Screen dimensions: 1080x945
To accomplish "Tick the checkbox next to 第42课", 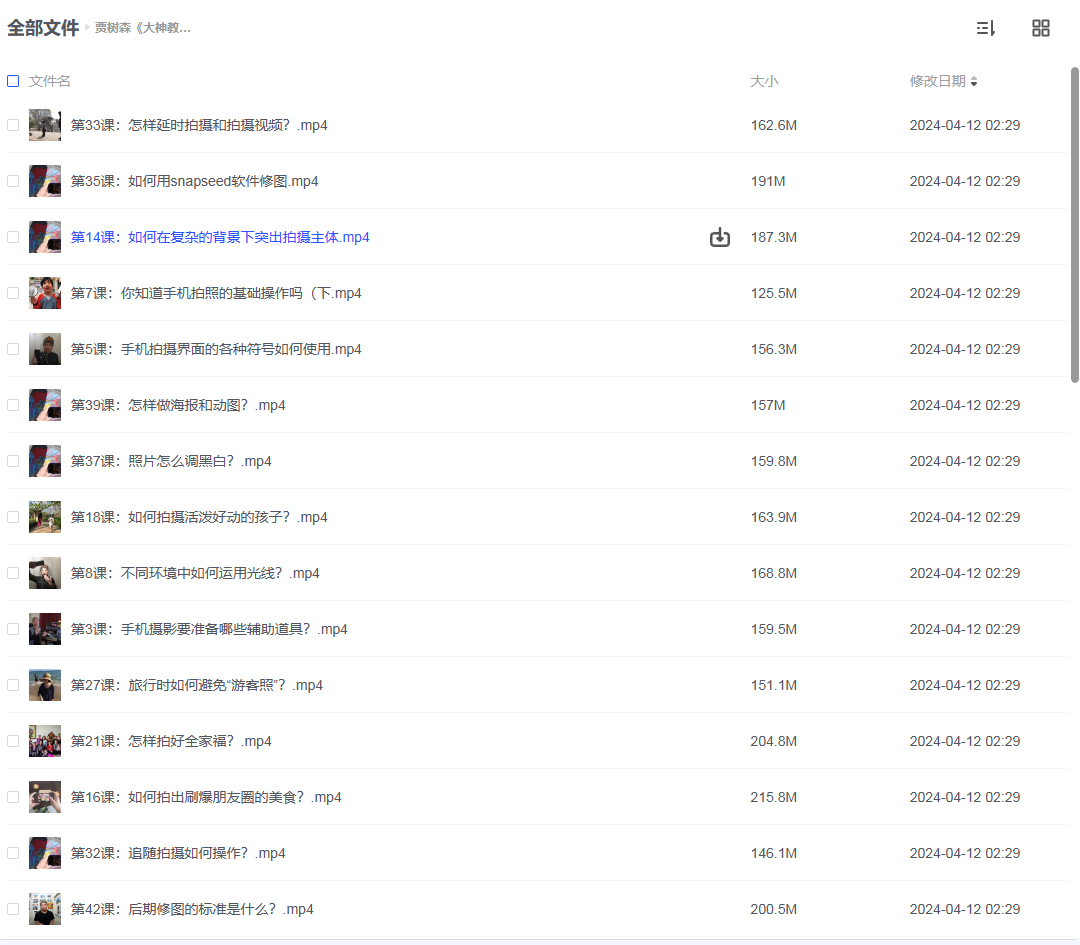I will tap(13, 909).
